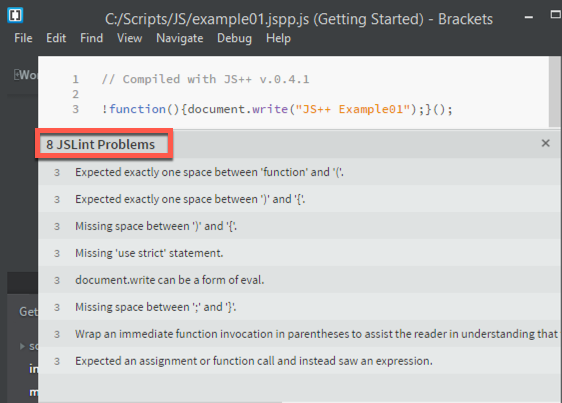Open the Help menu

click(278, 38)
